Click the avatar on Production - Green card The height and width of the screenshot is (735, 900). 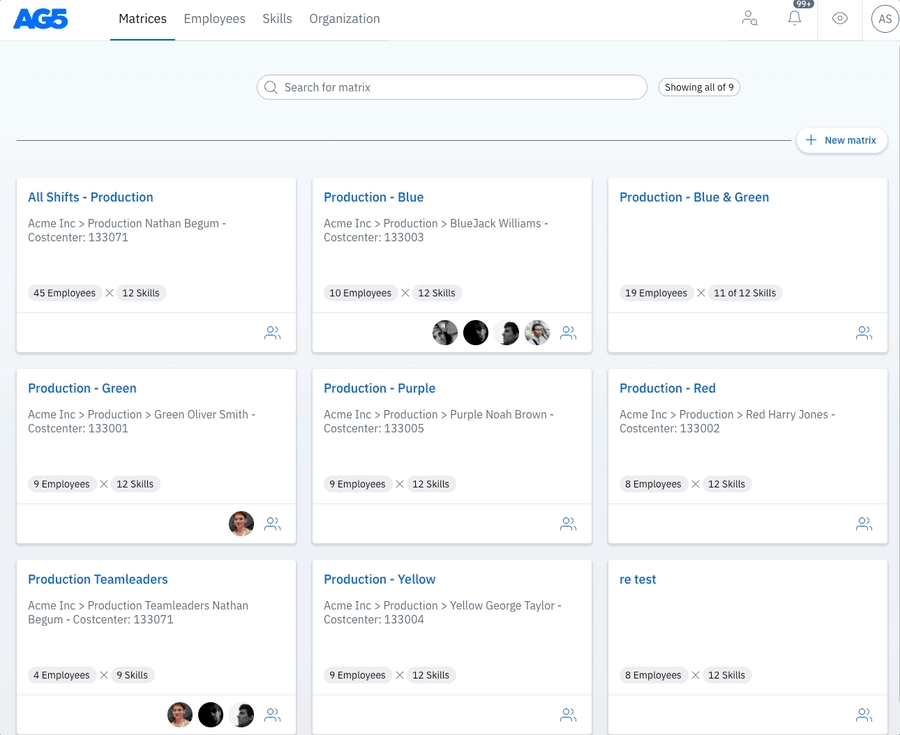tap(241, 524)
